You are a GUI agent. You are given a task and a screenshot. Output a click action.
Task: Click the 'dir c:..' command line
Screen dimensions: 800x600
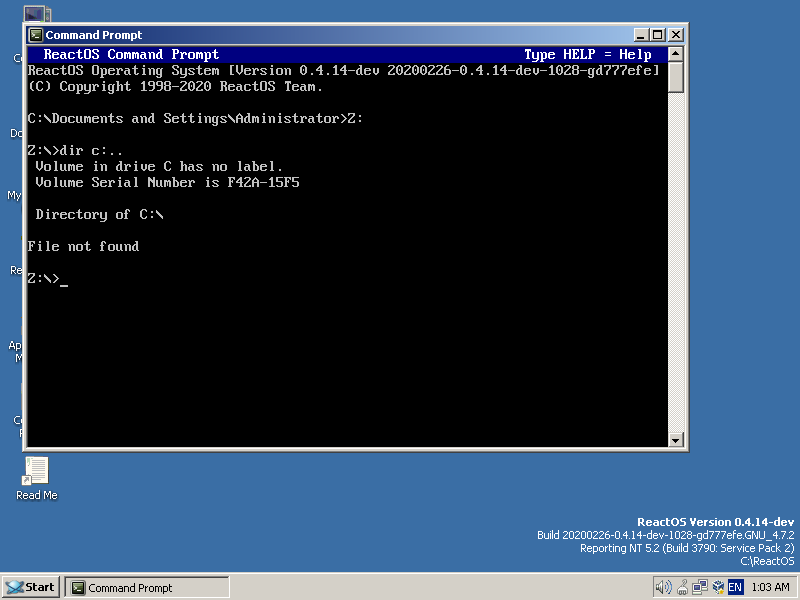point(75,151)
